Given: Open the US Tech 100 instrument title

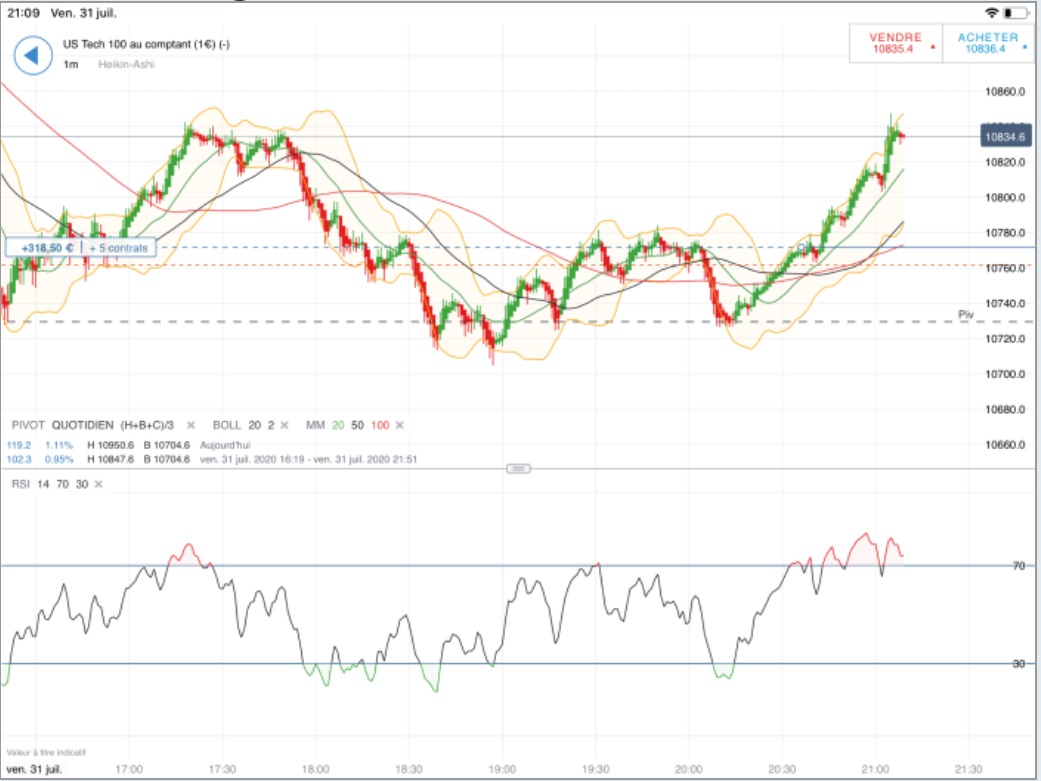Looking at the screenshot, I should coord(146,44).
